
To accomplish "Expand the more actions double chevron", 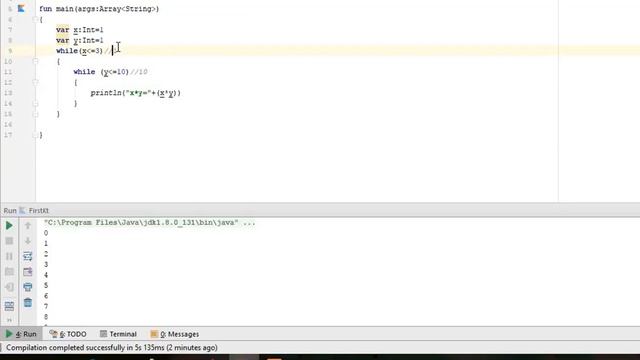I will 9,320.
